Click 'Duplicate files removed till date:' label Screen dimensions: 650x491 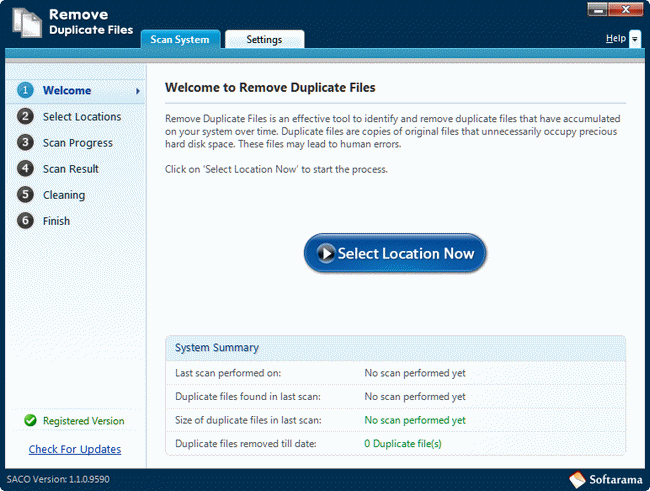[x=246, y=444]
